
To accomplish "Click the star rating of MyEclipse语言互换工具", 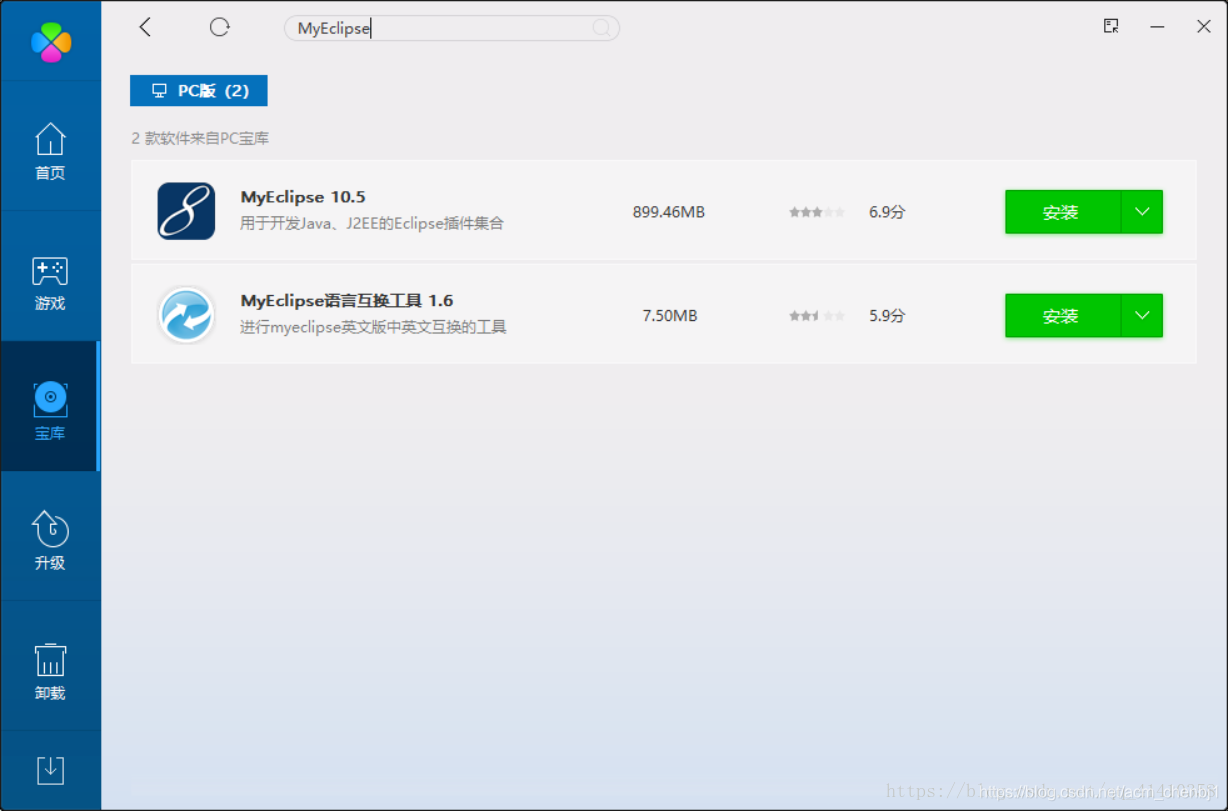I will click(x=816, y=316).
